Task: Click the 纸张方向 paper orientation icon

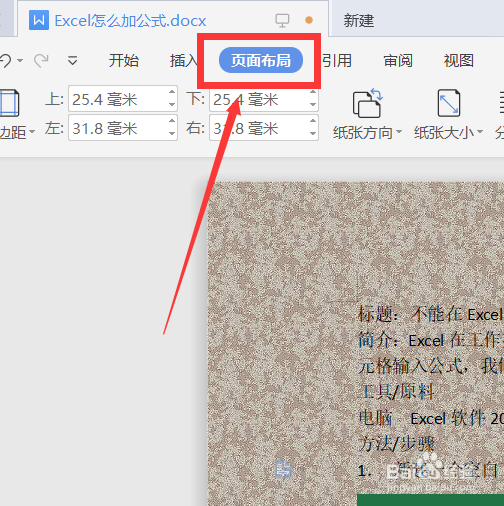Action: coord(368,103)
